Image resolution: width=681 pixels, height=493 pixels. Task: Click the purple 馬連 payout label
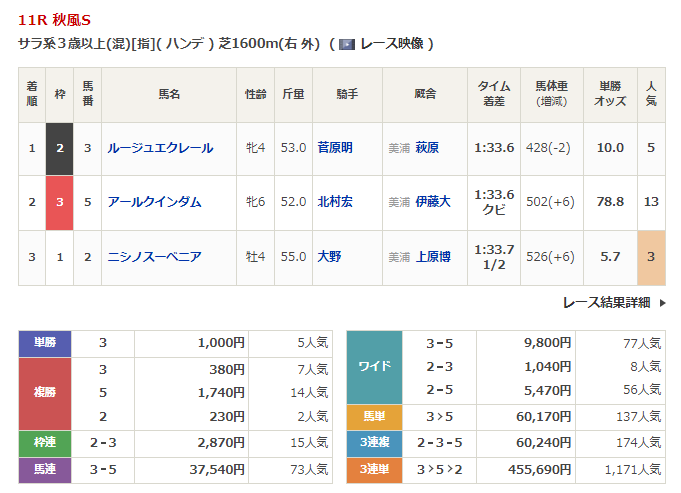[x=45, y=469]
